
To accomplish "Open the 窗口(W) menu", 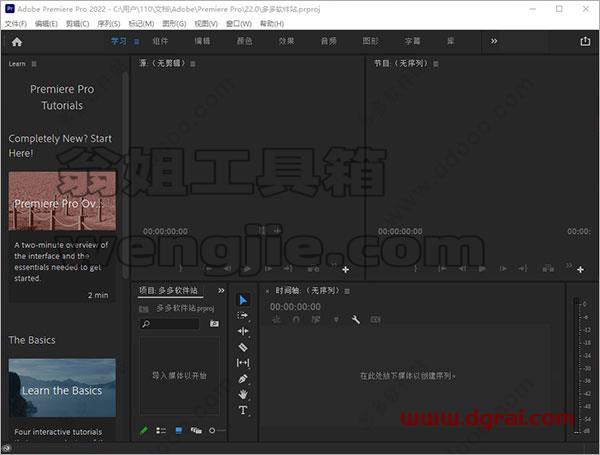I will [239, 24].
